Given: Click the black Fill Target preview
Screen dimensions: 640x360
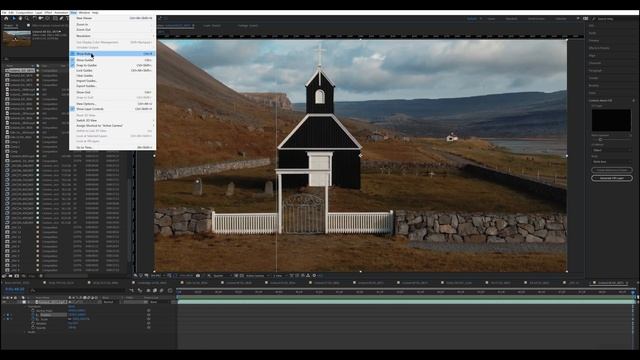Looking at the screenshot, I should click(x=611, y=120).
